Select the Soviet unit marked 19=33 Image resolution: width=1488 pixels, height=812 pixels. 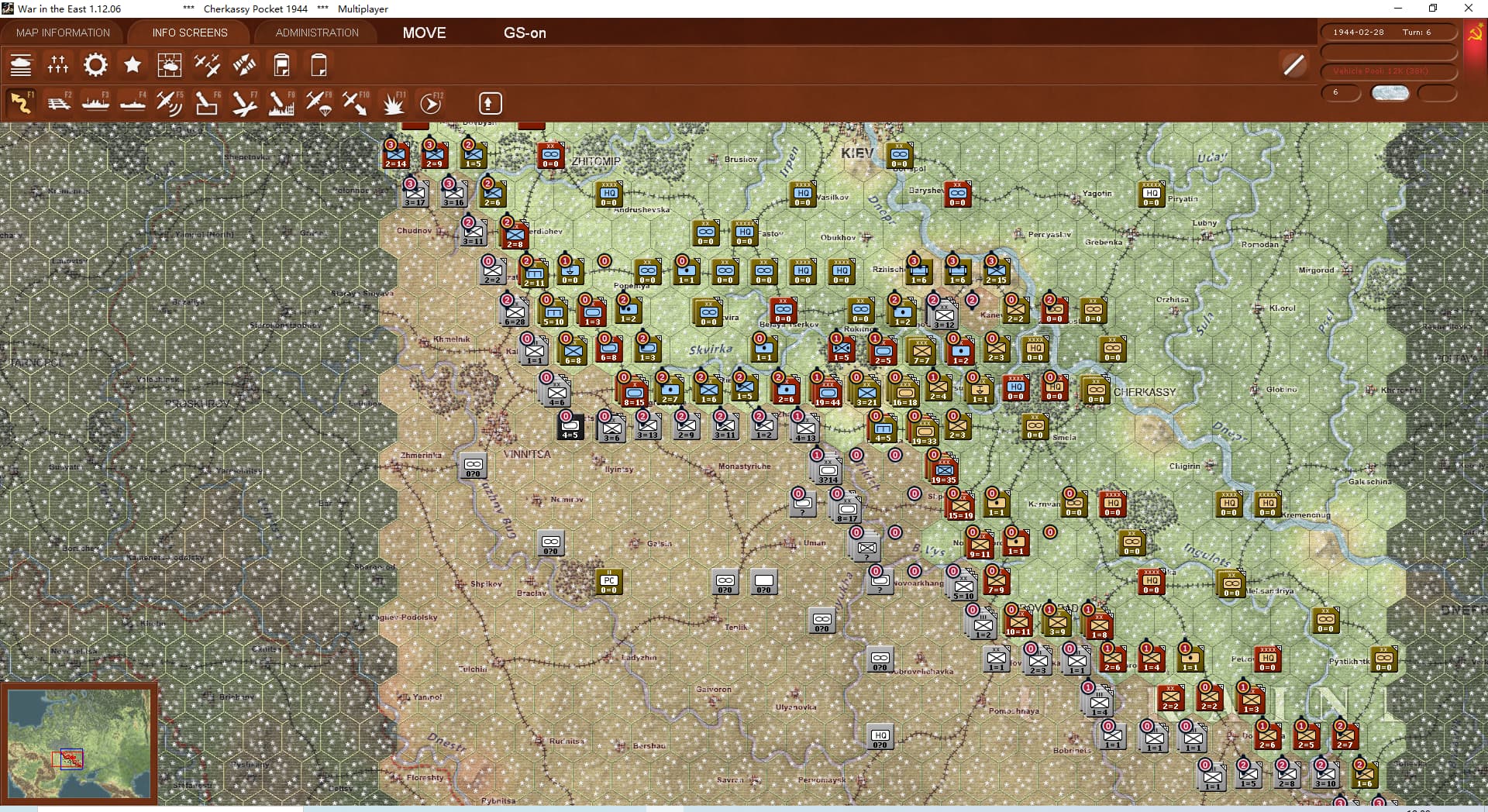[x=923, y=430]
